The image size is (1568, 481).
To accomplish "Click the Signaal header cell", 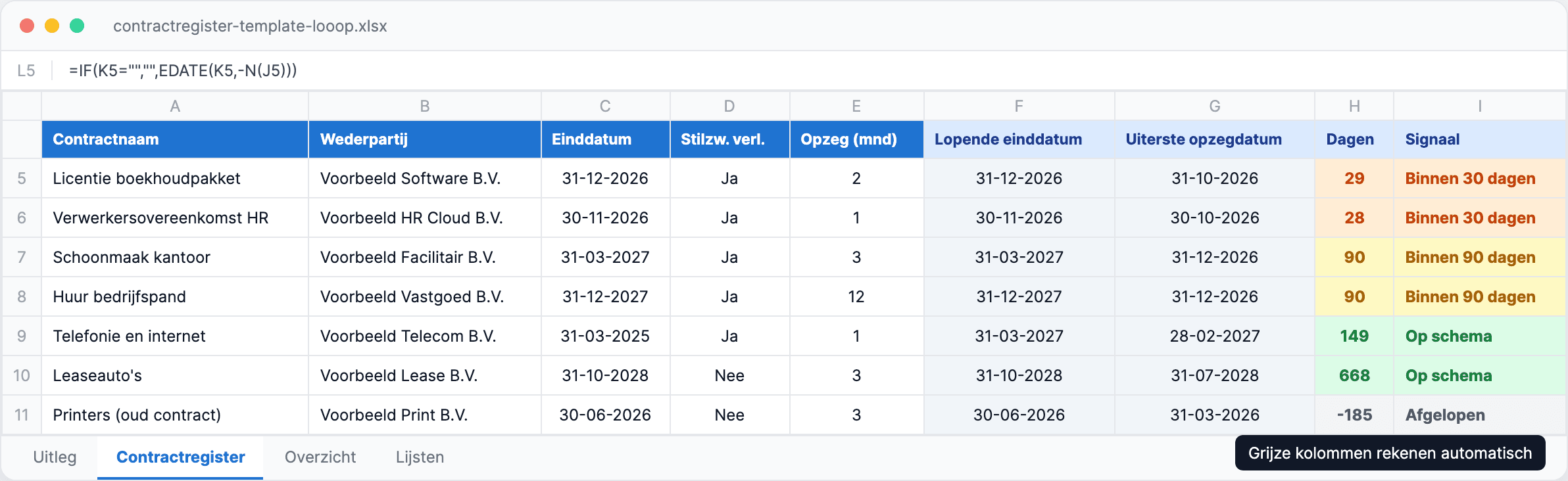I will 1479,139.
